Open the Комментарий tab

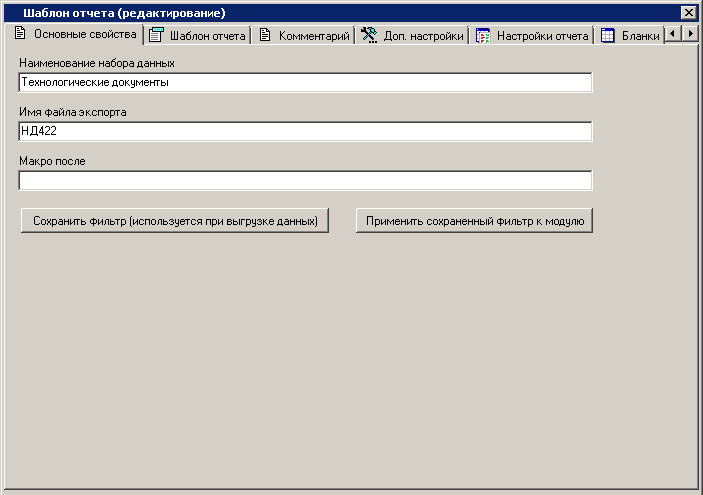click(x=313, y=36)
